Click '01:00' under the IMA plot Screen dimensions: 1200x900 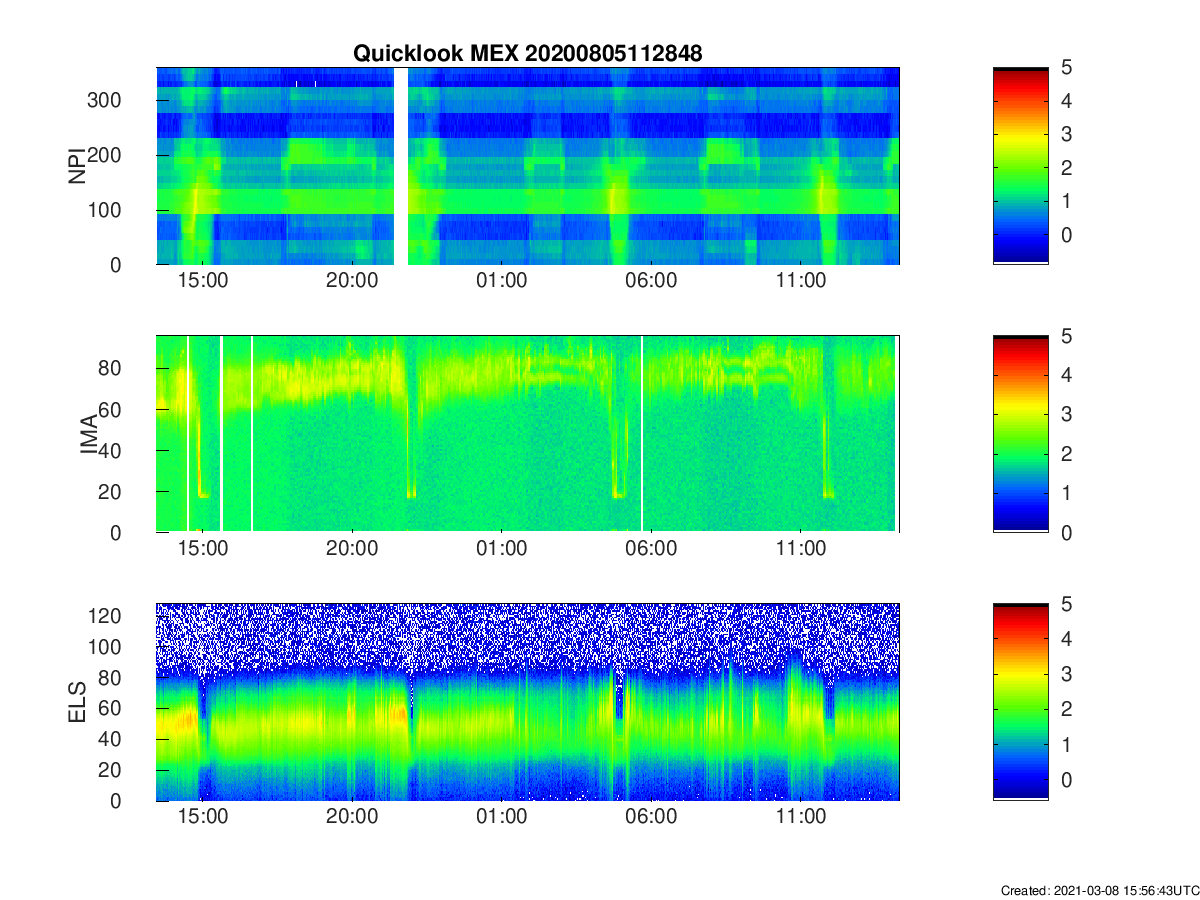tap(501, 549)
